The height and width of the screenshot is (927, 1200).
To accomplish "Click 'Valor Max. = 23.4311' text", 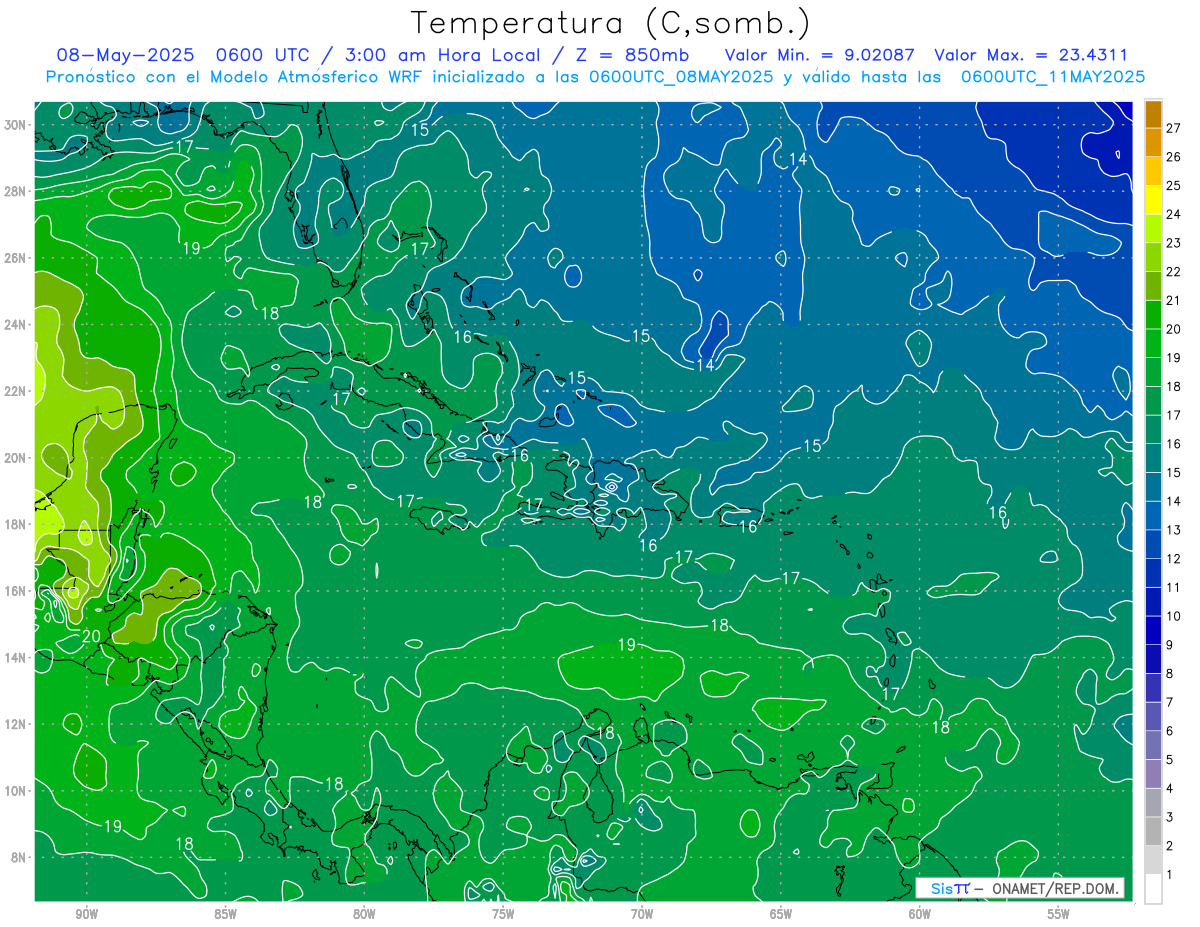I will pos(1030,55).
